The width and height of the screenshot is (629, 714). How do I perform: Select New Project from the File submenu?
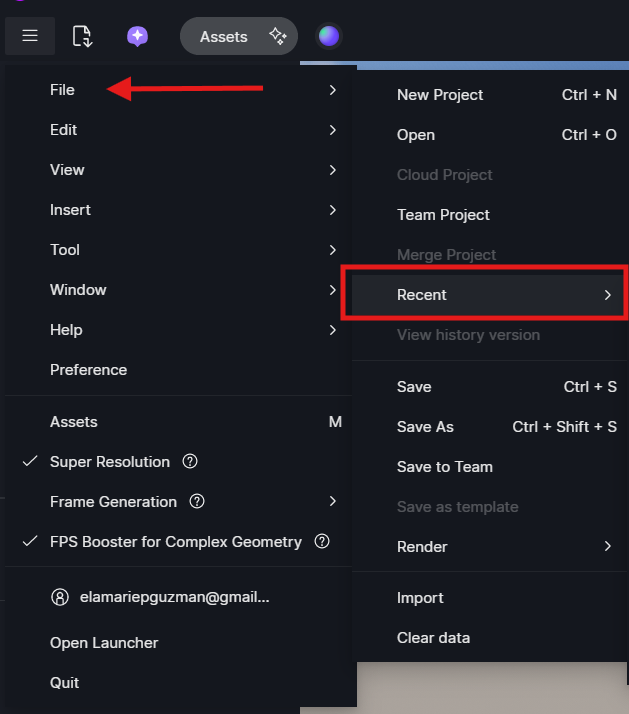click(440, 95)
